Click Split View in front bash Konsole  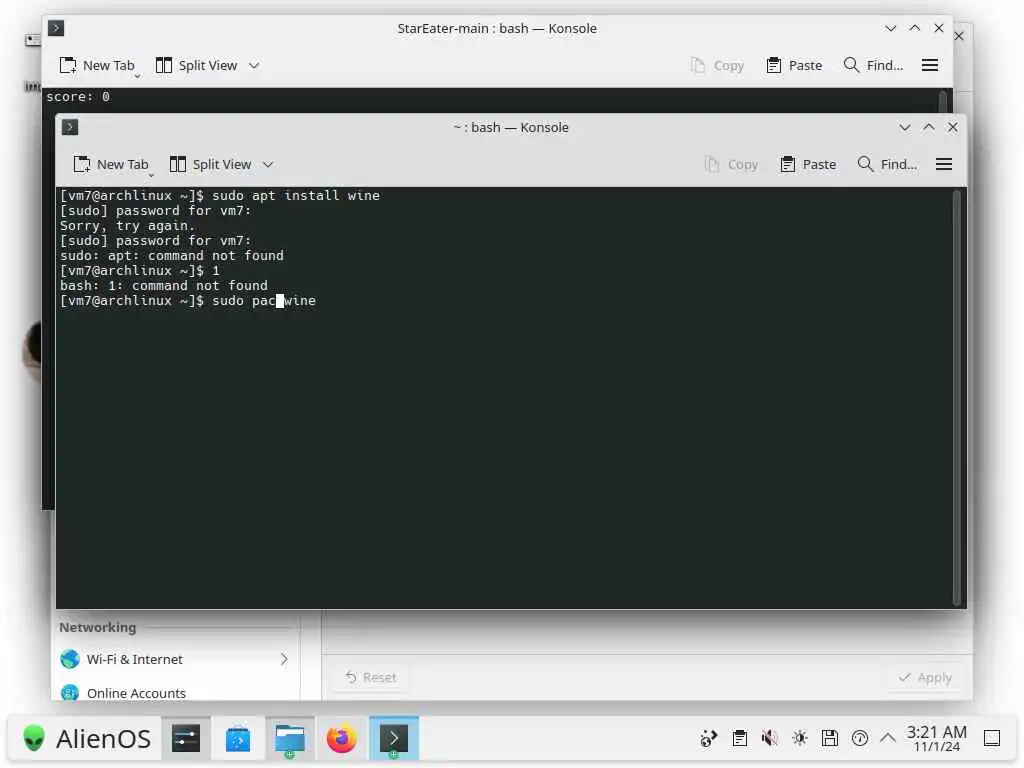click(210, 165)
